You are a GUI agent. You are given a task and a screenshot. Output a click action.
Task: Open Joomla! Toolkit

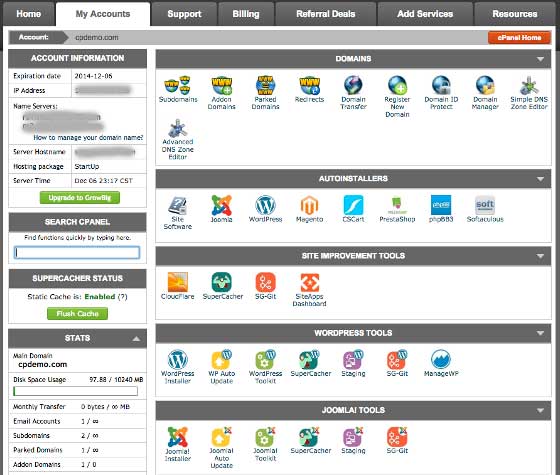[x=265, y=444]
